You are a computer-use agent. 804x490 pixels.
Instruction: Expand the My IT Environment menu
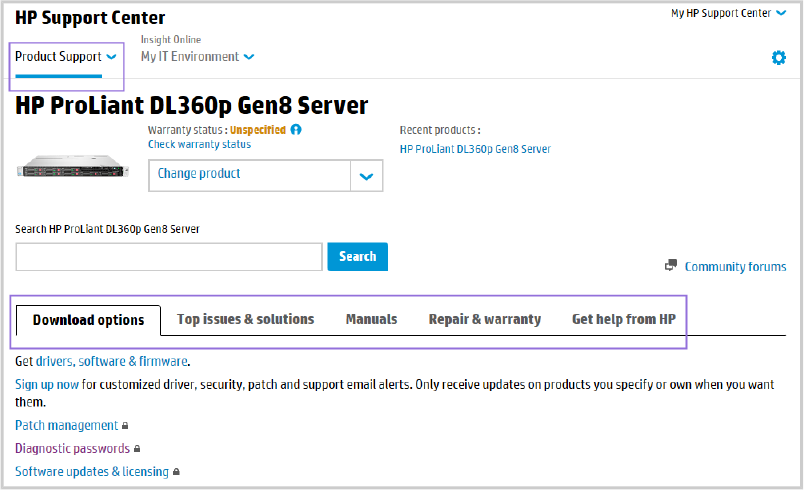(197, 56)
